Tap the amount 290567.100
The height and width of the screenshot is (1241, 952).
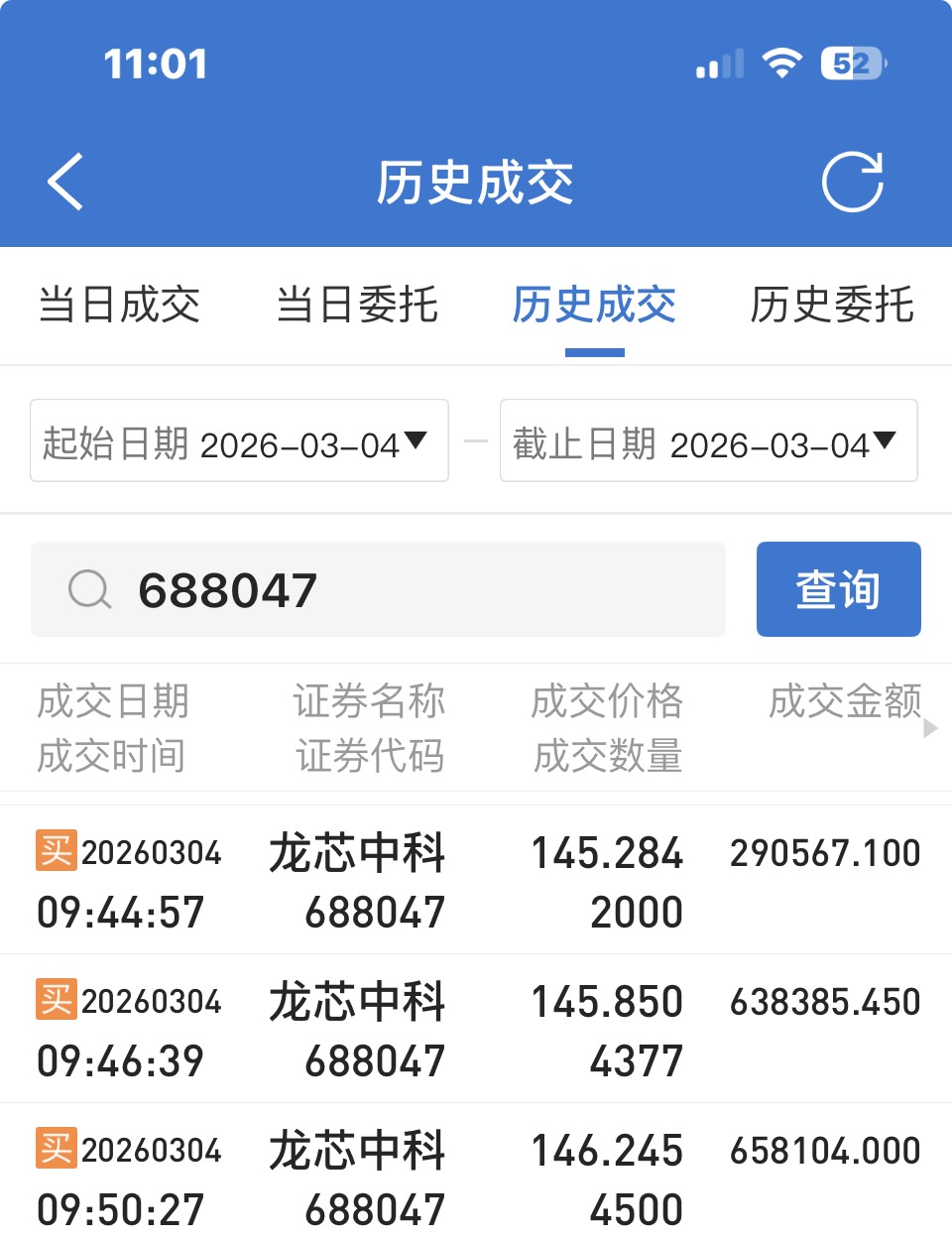tap(826, 853)
